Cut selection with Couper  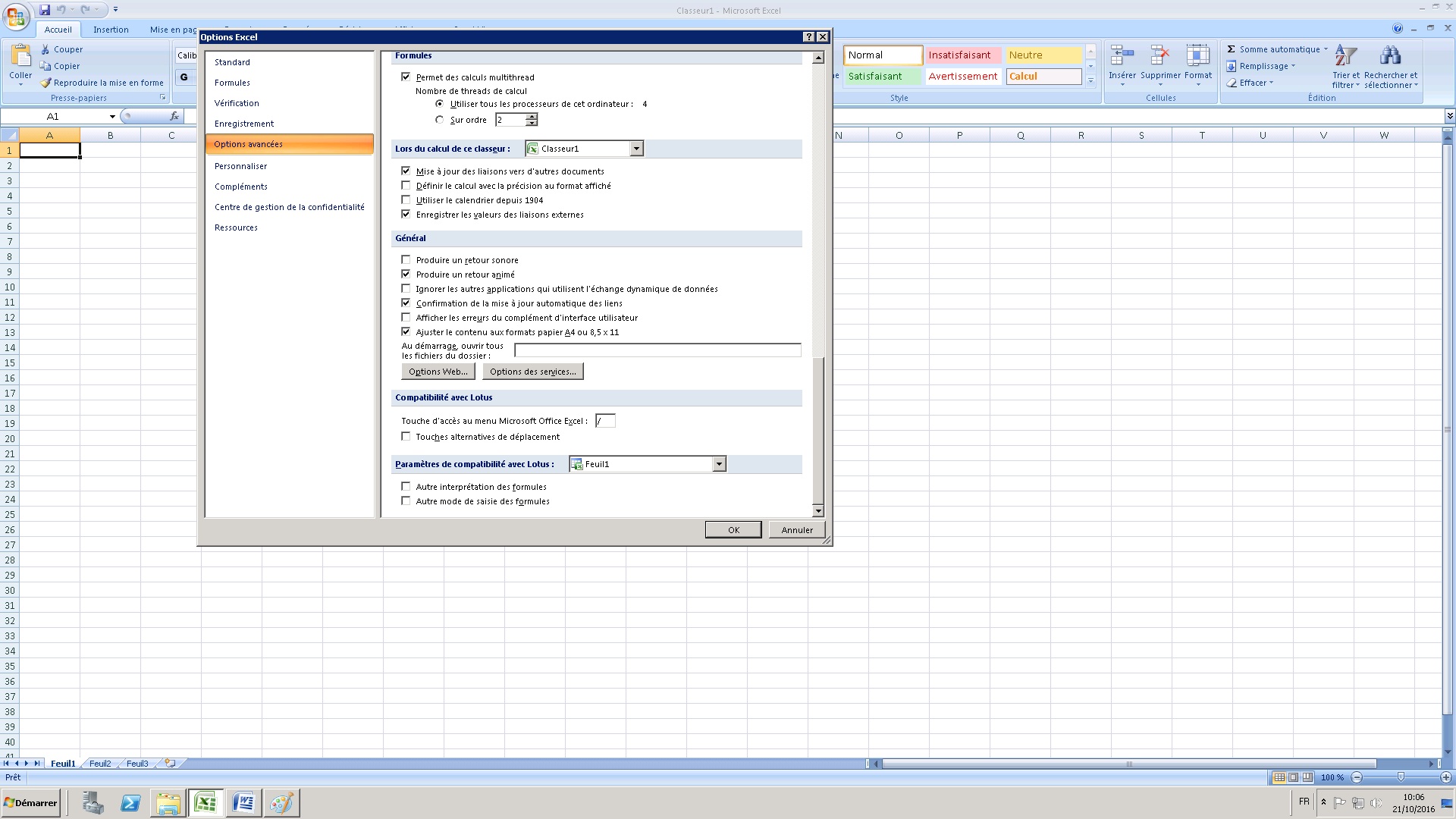click(61, 49)
